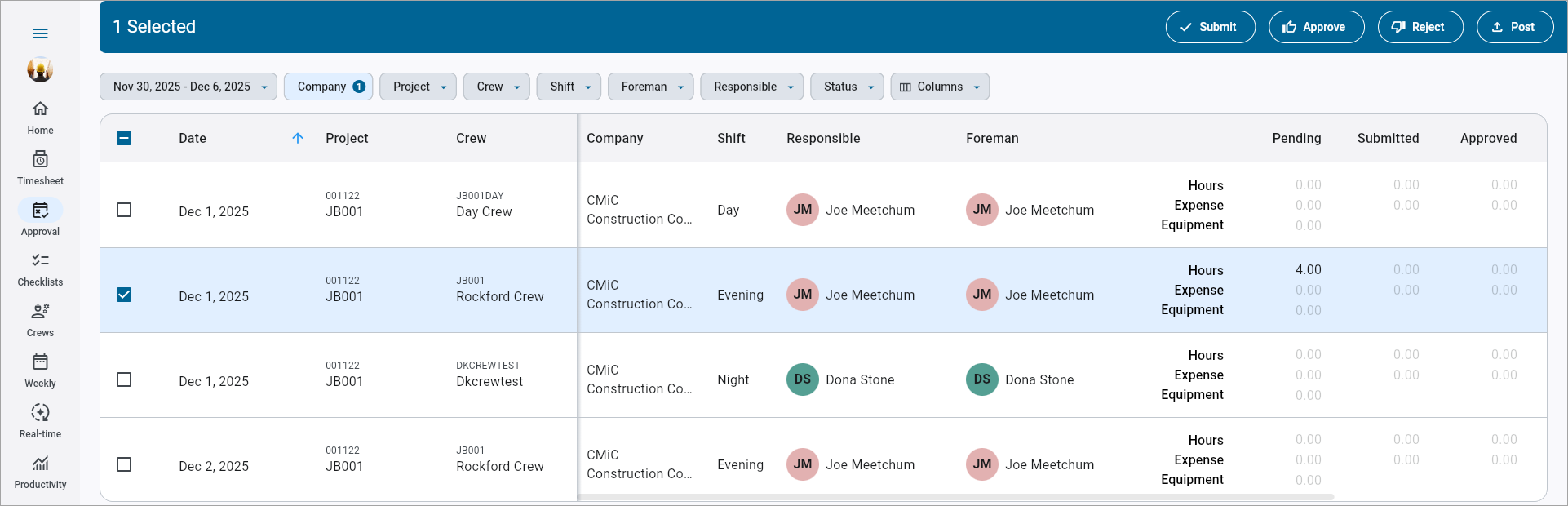The image size is (1568, 506).
Task: Click JM Responsible avatar in selected Rockford row
Action: pyautogui.click(x=803, y=295)
